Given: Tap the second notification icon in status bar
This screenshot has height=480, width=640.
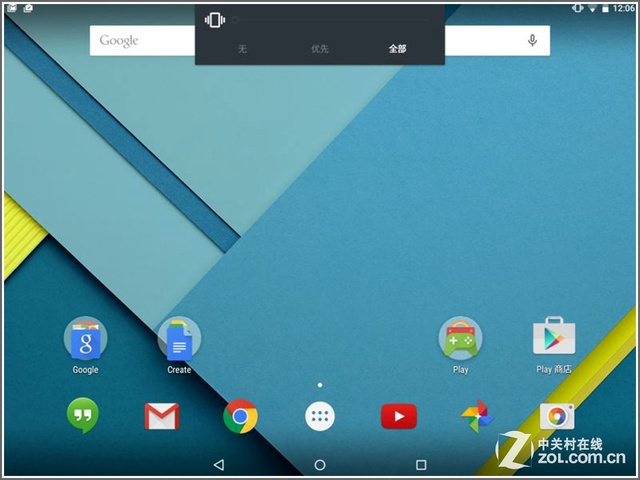Looking at the screenshot, I should coord(28,8).
